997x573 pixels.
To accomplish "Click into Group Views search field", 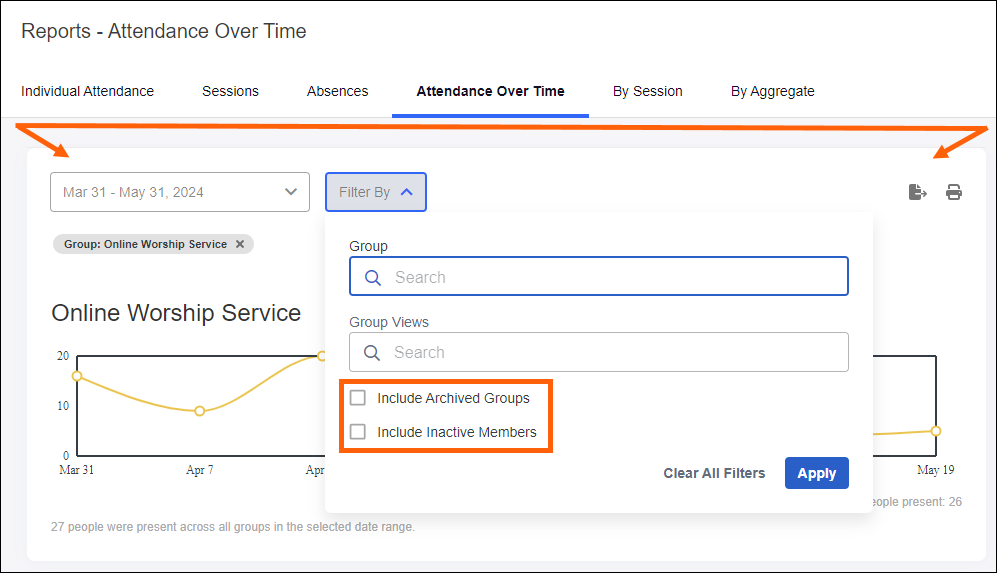I will tap(610, 353).
